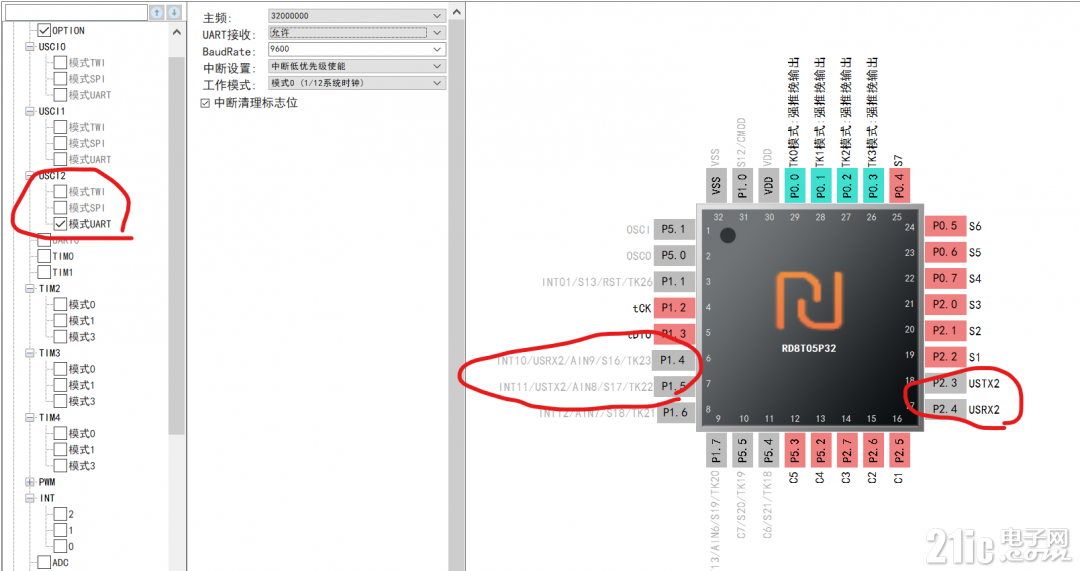The width and height of the screenshot is (1080, 571).
Task: Select pin P2.0 (S3)
Action: pyautogui.click(x=945, y=304)
